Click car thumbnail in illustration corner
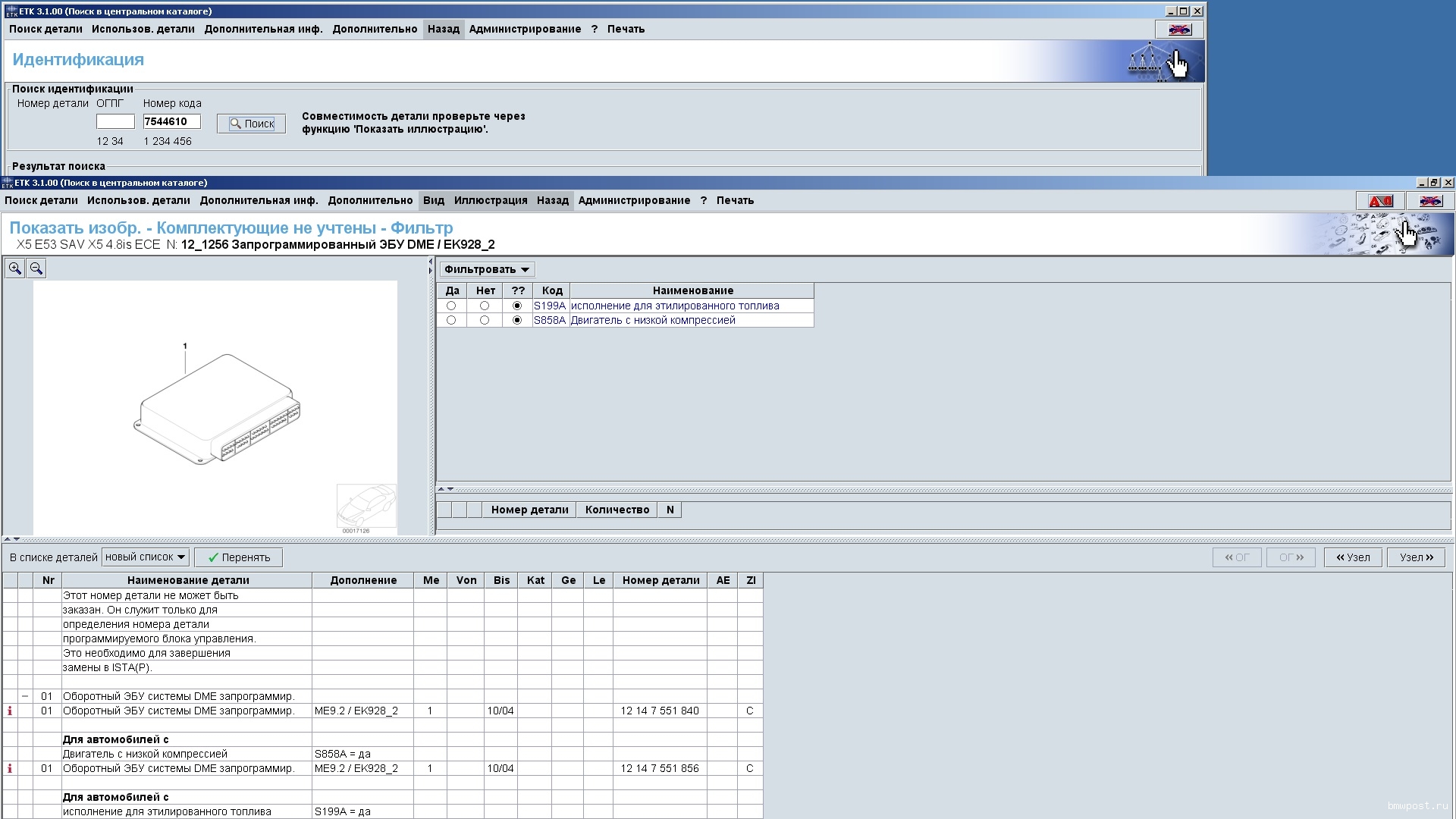 point(366,506)
